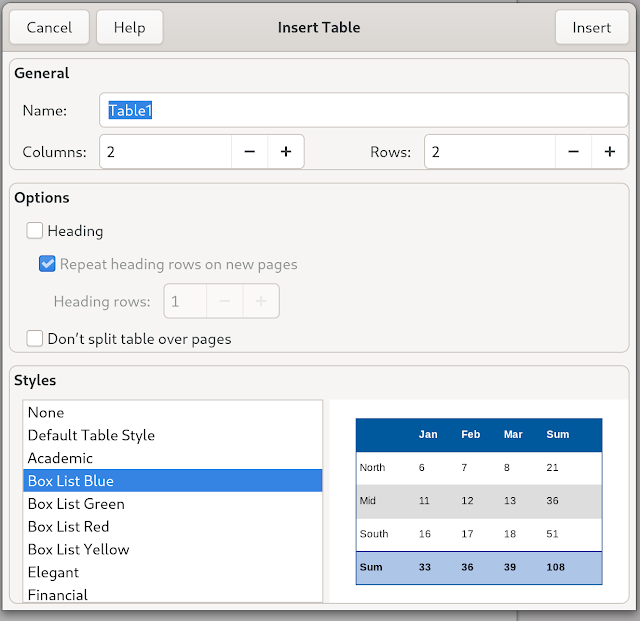Screen dimensions: 640x621
Task: Click the table style preview image
Action: (x=479, y=501)
